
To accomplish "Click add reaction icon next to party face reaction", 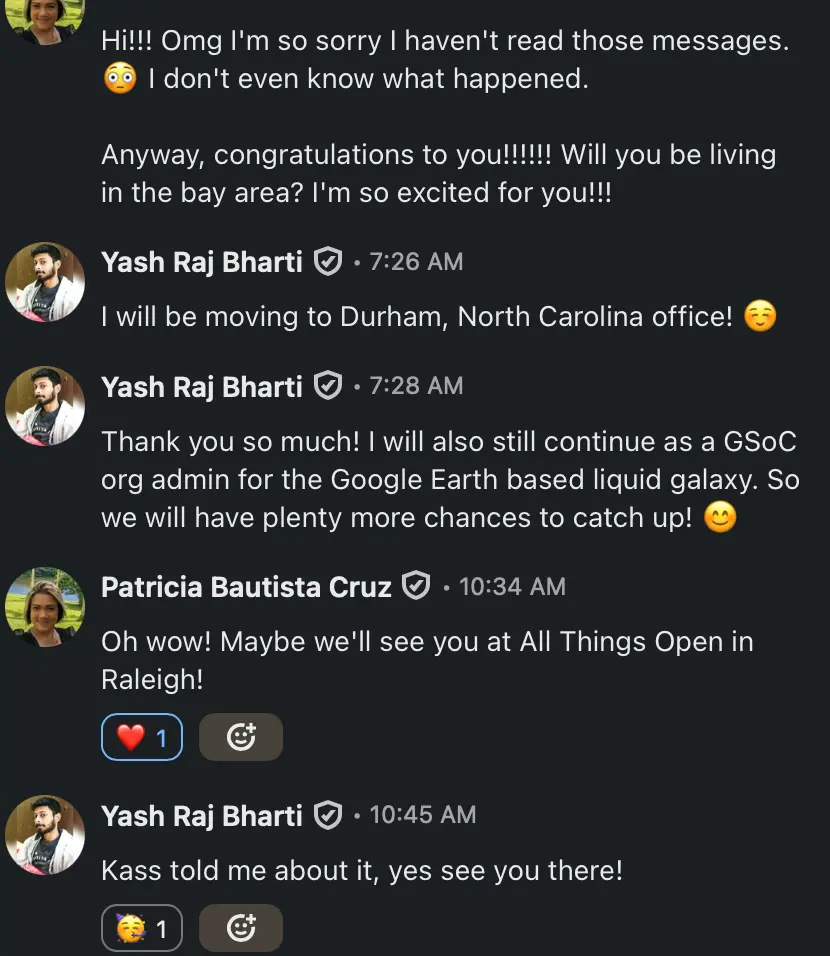I will coord(241,929).
